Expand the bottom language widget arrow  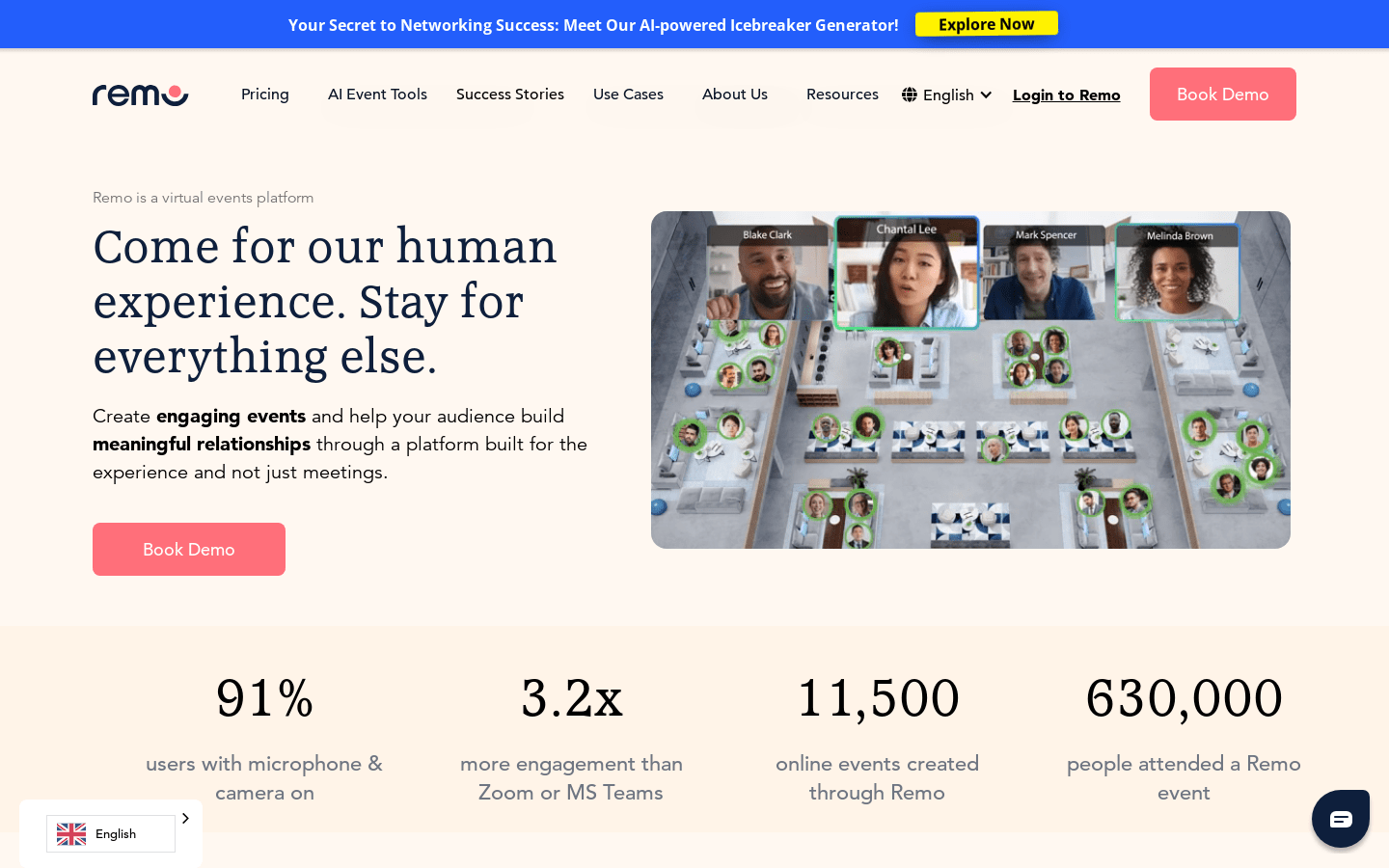pos(185,819)
